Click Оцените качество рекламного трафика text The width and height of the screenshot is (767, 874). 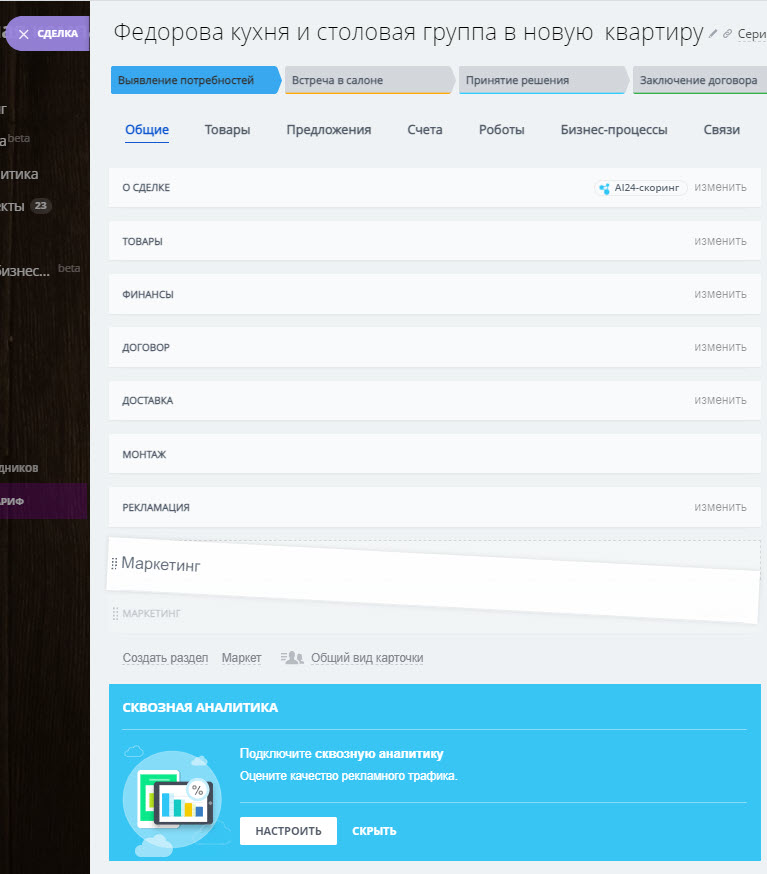[348, 776]
